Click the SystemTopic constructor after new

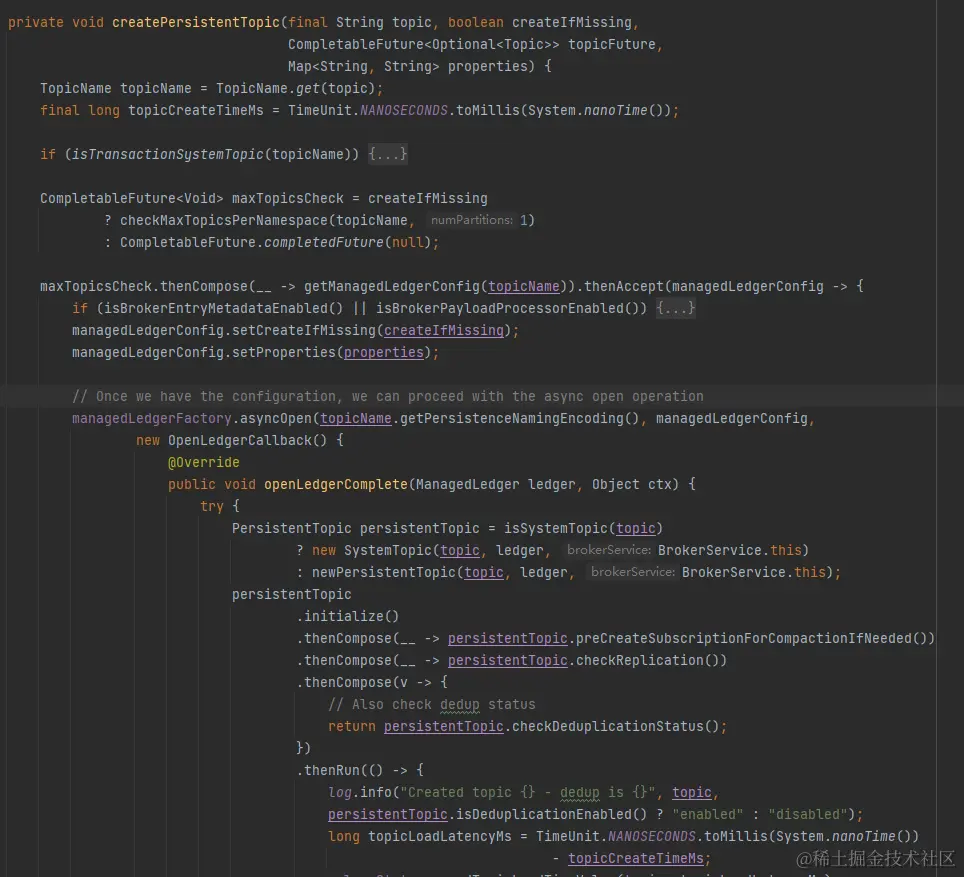[x=388, y=550]
